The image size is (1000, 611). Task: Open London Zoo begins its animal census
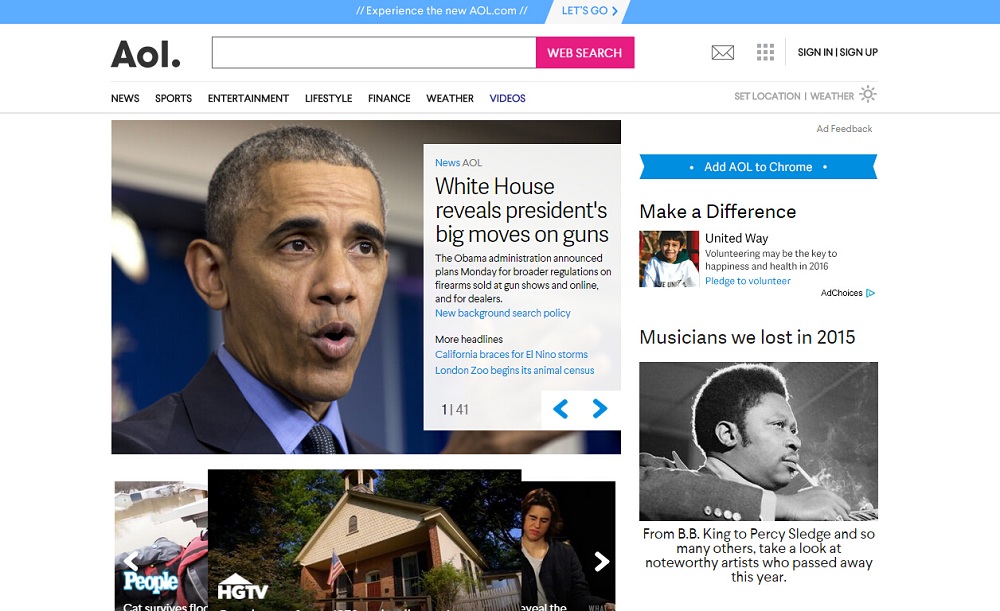coord(515,371)
